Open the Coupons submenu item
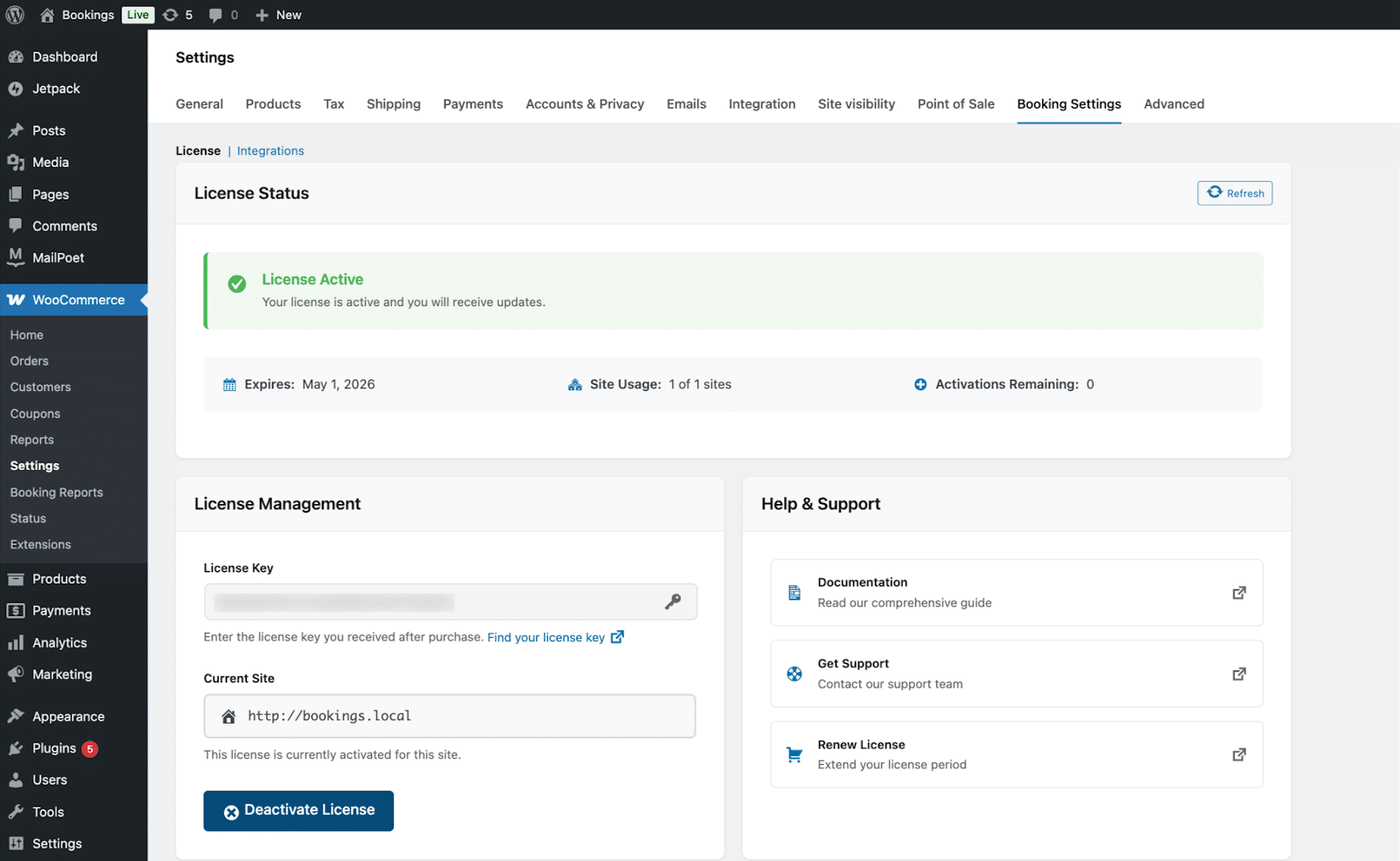 click(36, 414)
